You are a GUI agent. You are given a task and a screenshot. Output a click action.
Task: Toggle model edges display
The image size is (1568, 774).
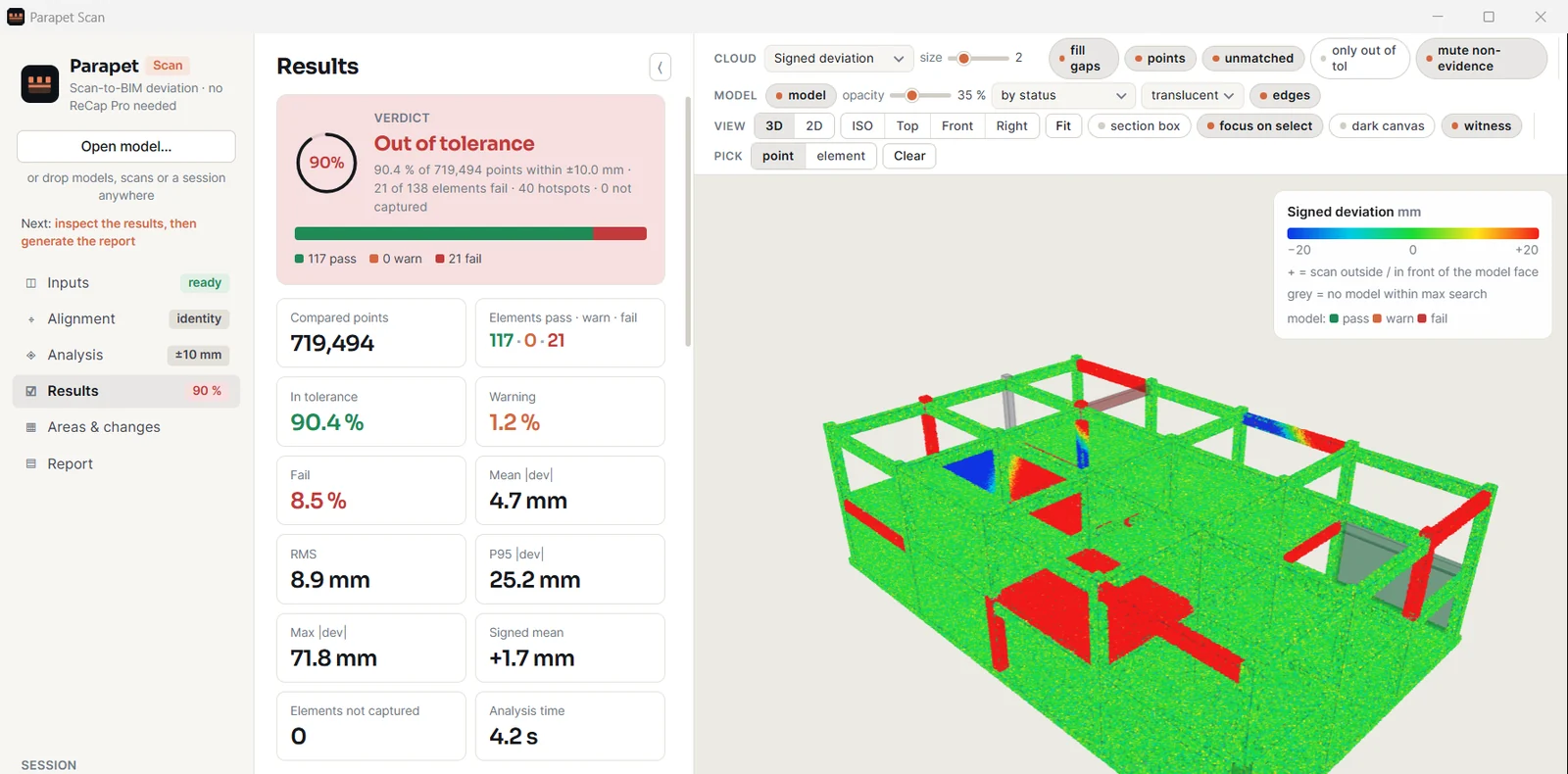(1285, 96)
